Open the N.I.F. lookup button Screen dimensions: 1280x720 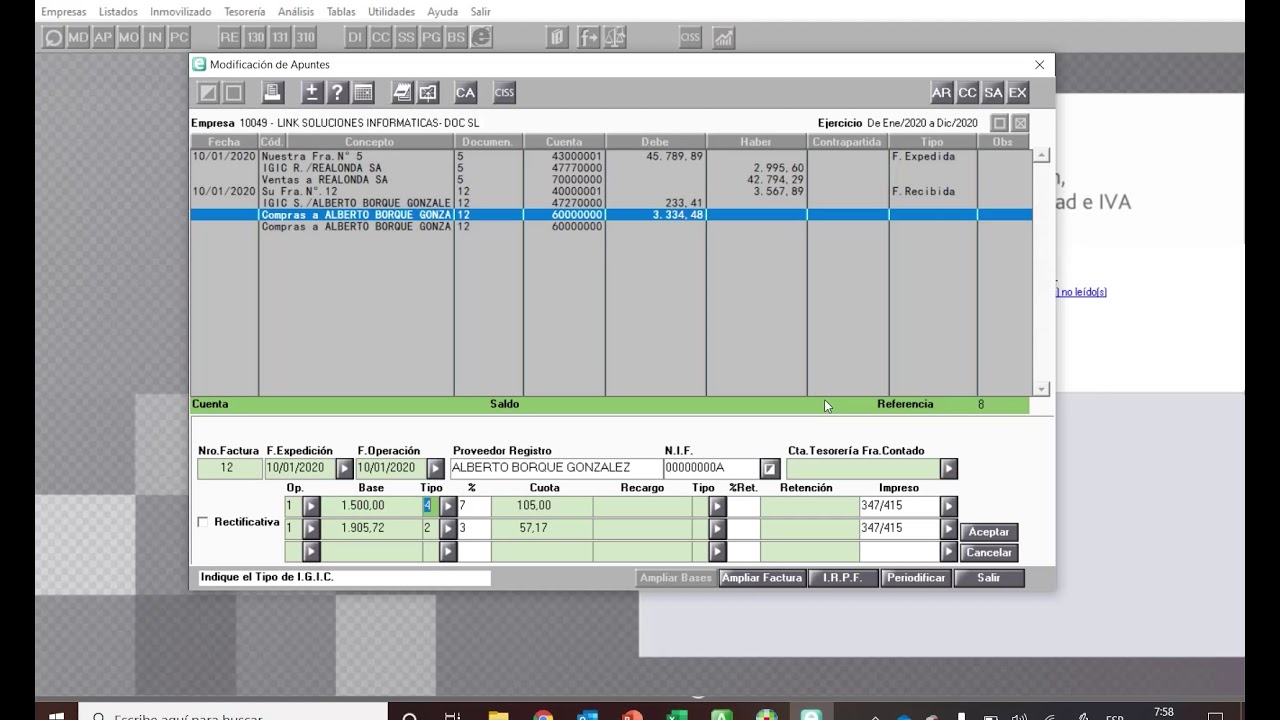pyautogui.click(x=770, y=468)
